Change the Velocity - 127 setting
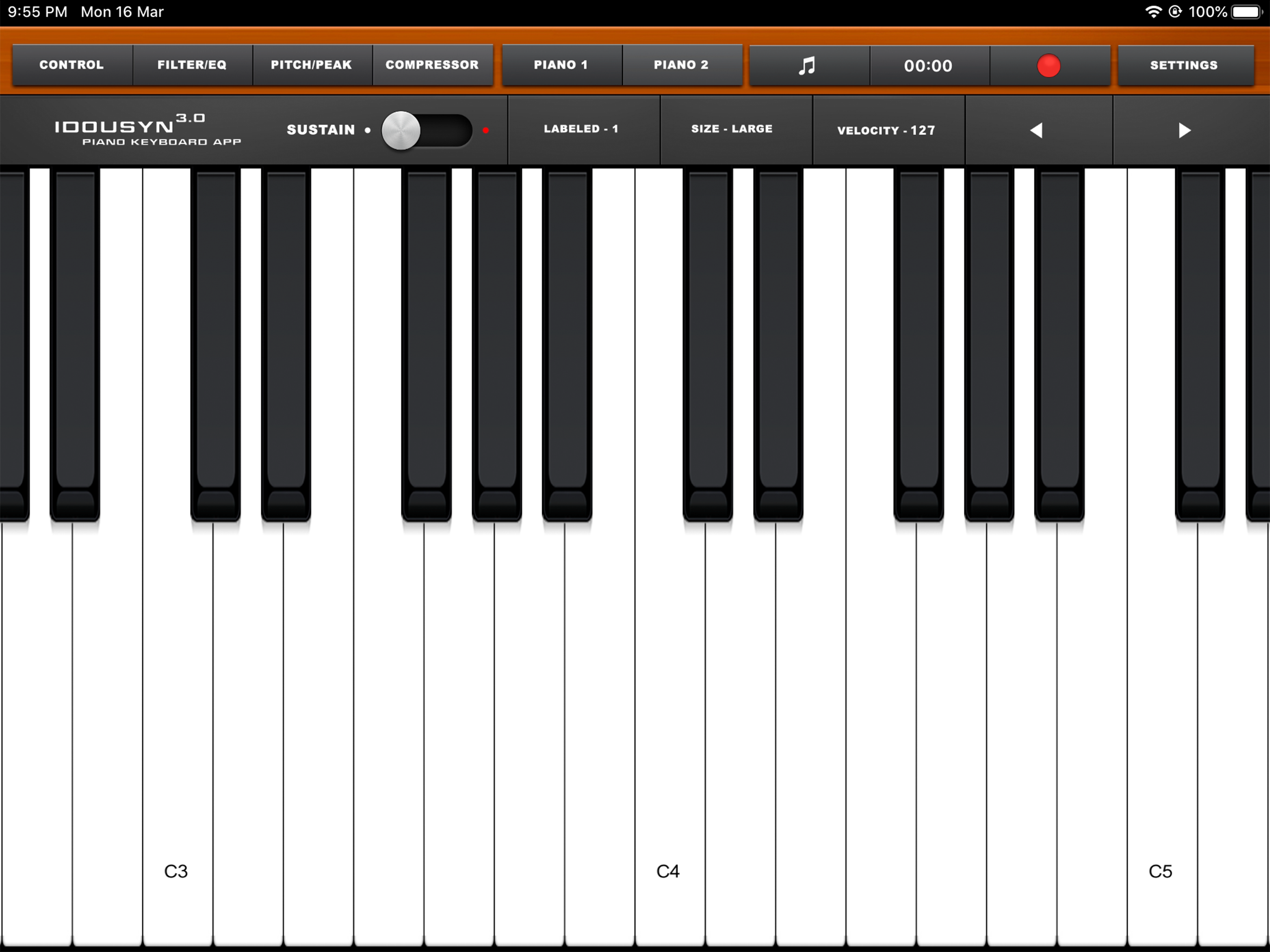1270x952 pixels. pyautogui.click(x=886, y=130)
